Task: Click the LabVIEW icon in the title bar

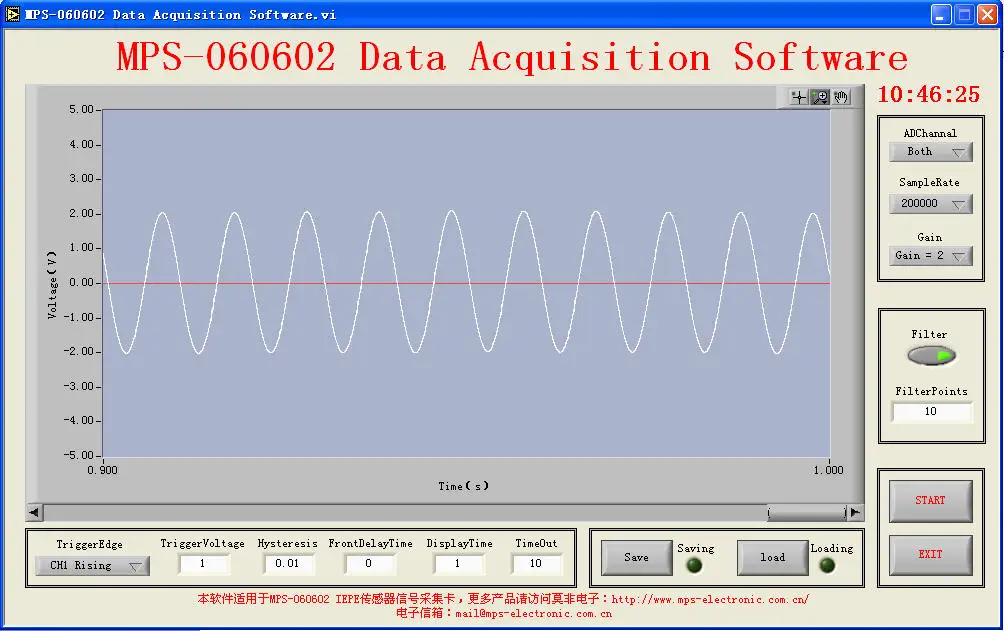Action: click(12, 14)
